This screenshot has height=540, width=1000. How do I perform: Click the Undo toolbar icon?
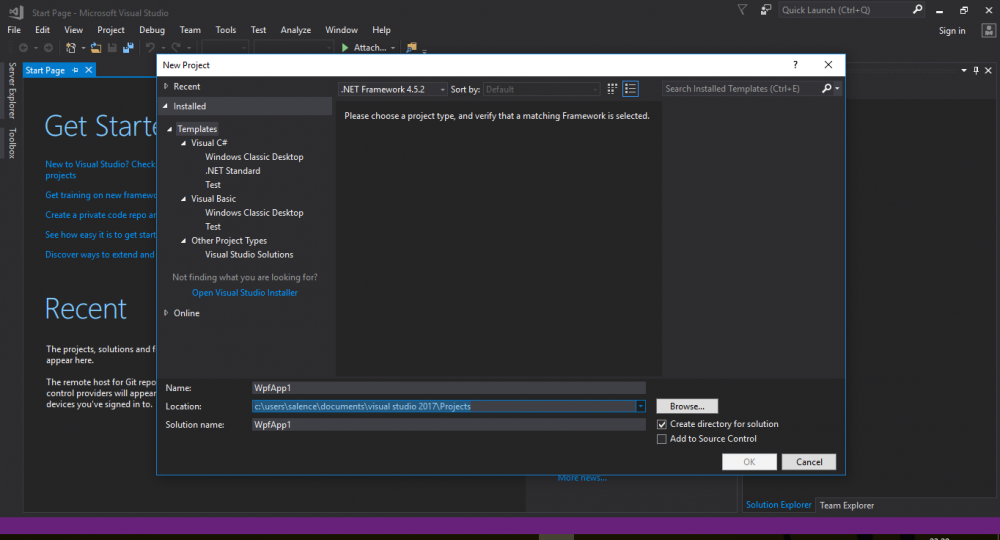(x=150, y=47)
